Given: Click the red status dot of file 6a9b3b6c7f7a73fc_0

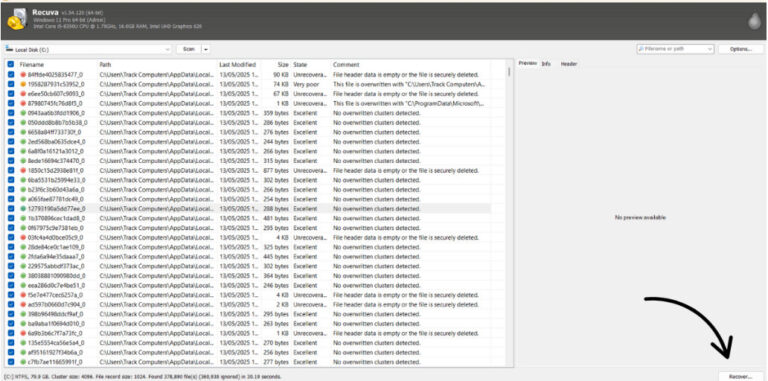Looking at the screenshot, I should [x=23, y=333].
